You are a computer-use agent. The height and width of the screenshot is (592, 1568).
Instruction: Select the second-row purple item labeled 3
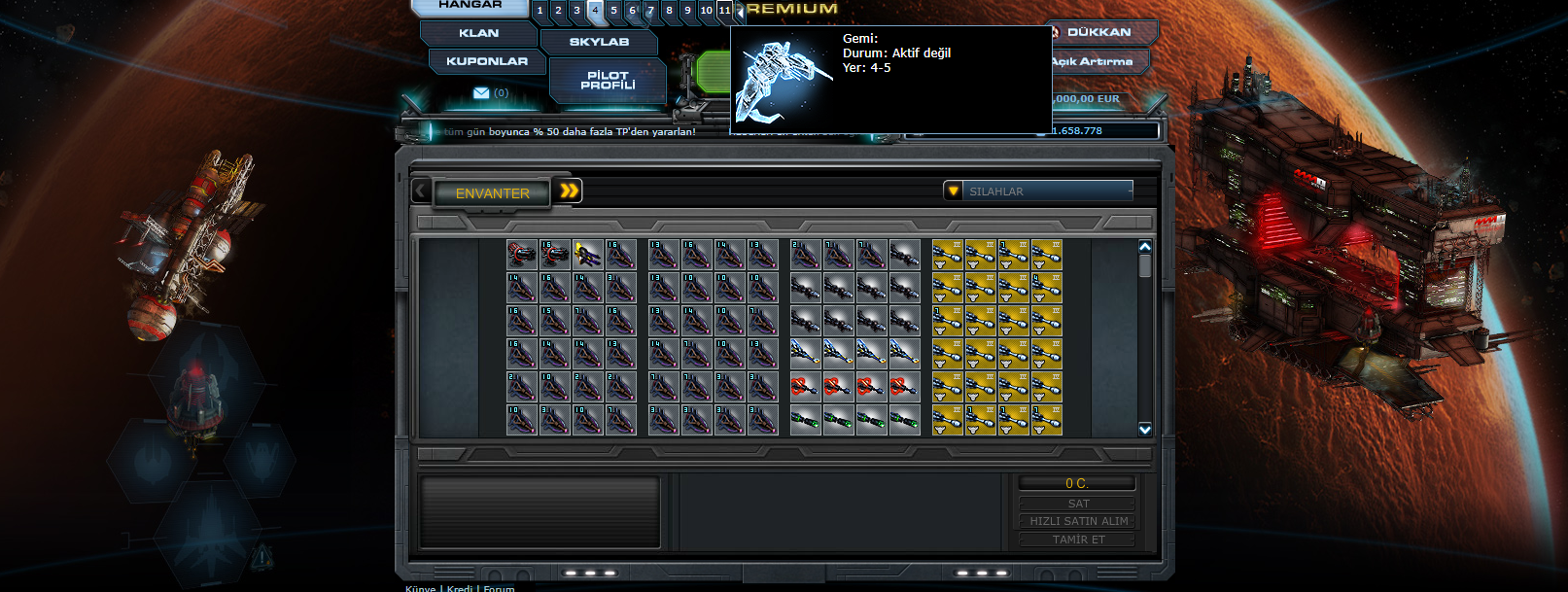click(x=621, y=288)
